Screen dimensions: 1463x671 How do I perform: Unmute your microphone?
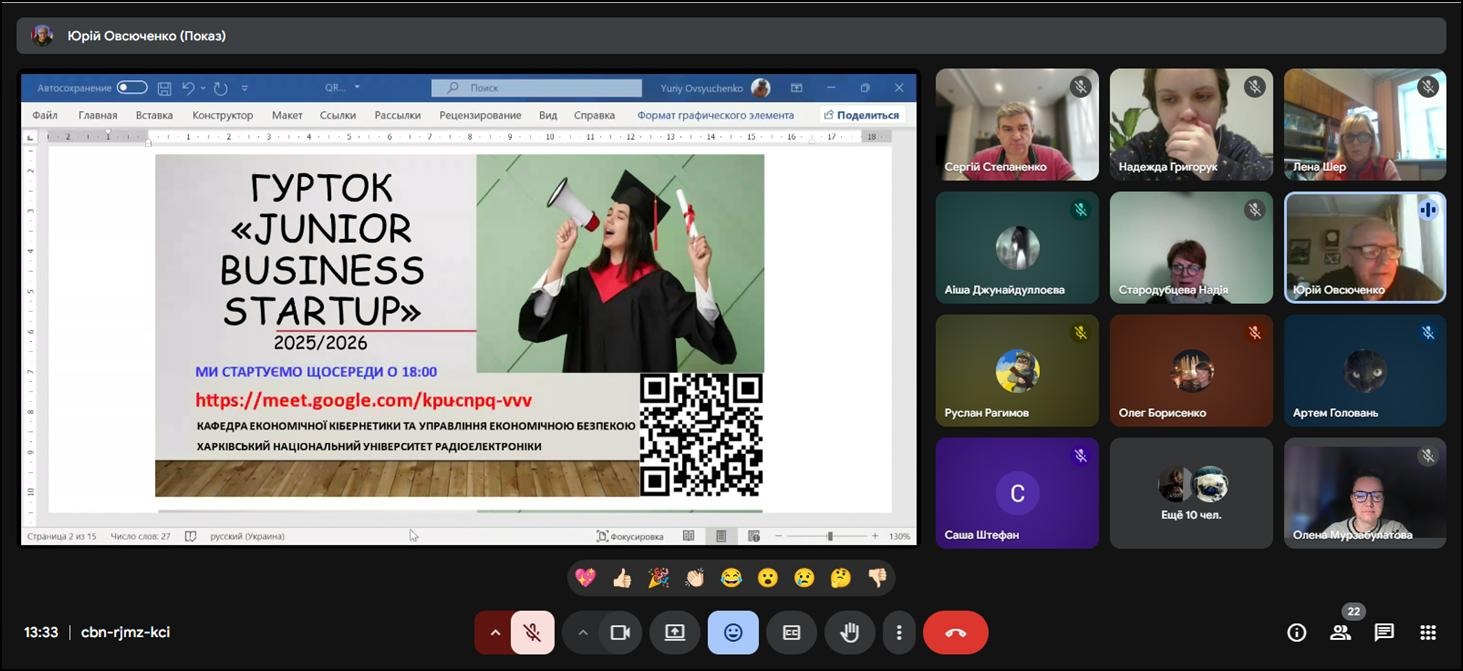[532, 632]
